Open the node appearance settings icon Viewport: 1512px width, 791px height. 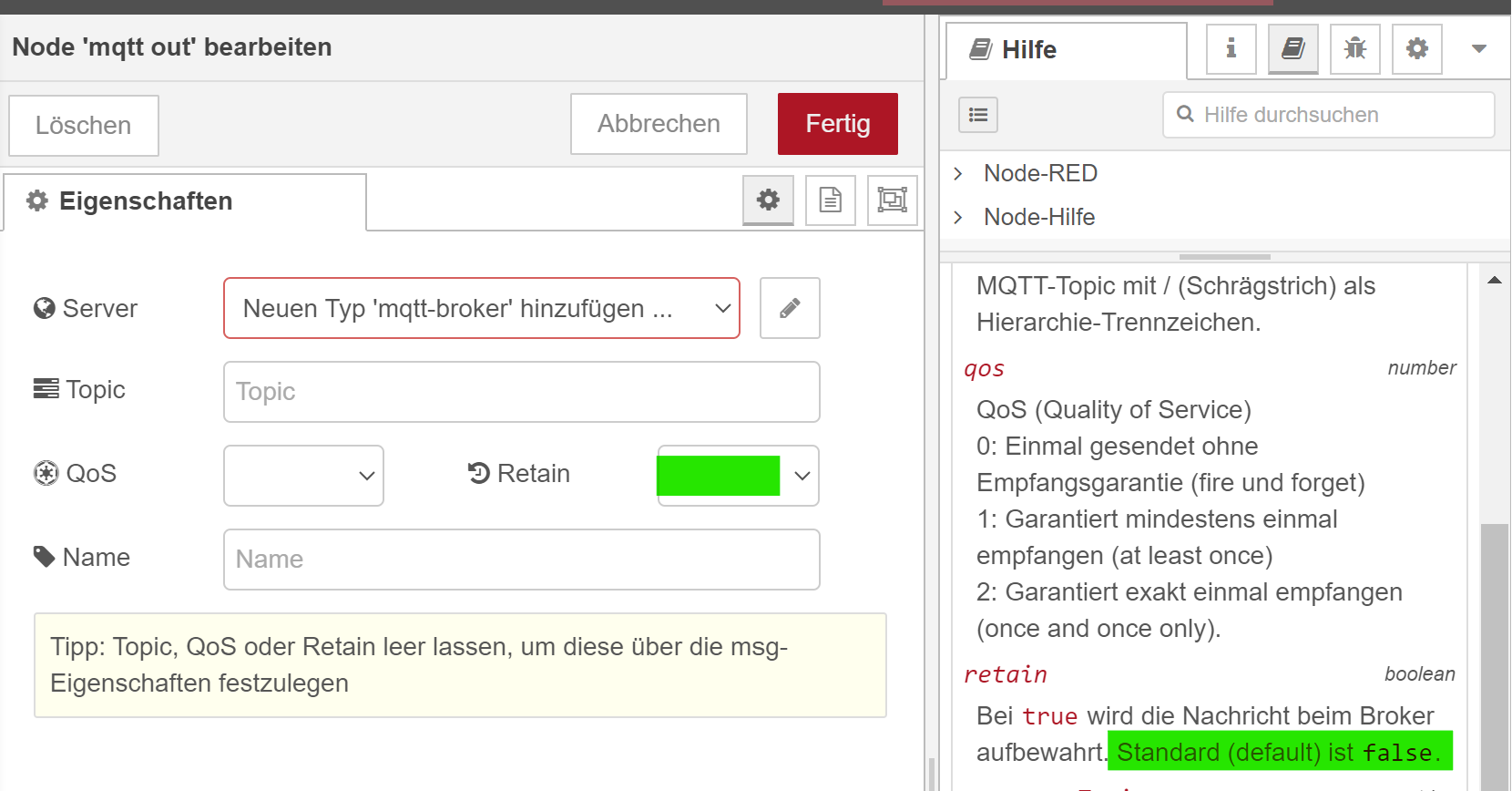click(892, 200)
